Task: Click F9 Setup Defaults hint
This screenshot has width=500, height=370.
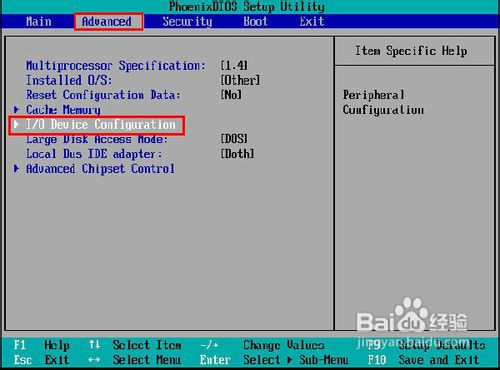Action: [x=426, y=345]
